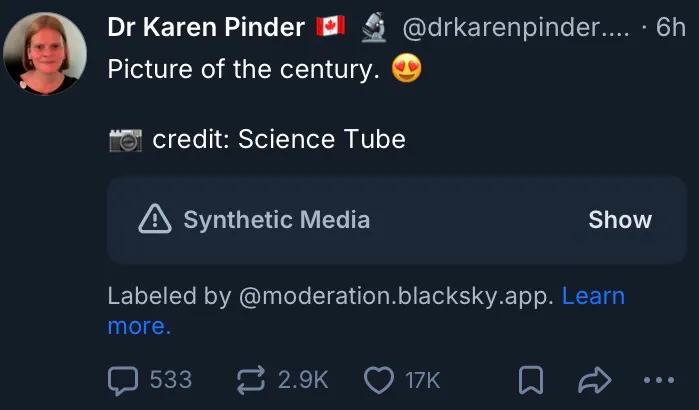Click the "Picture of the century." post text
Viewport: 699px width, 410px height.
coord(244,71)
